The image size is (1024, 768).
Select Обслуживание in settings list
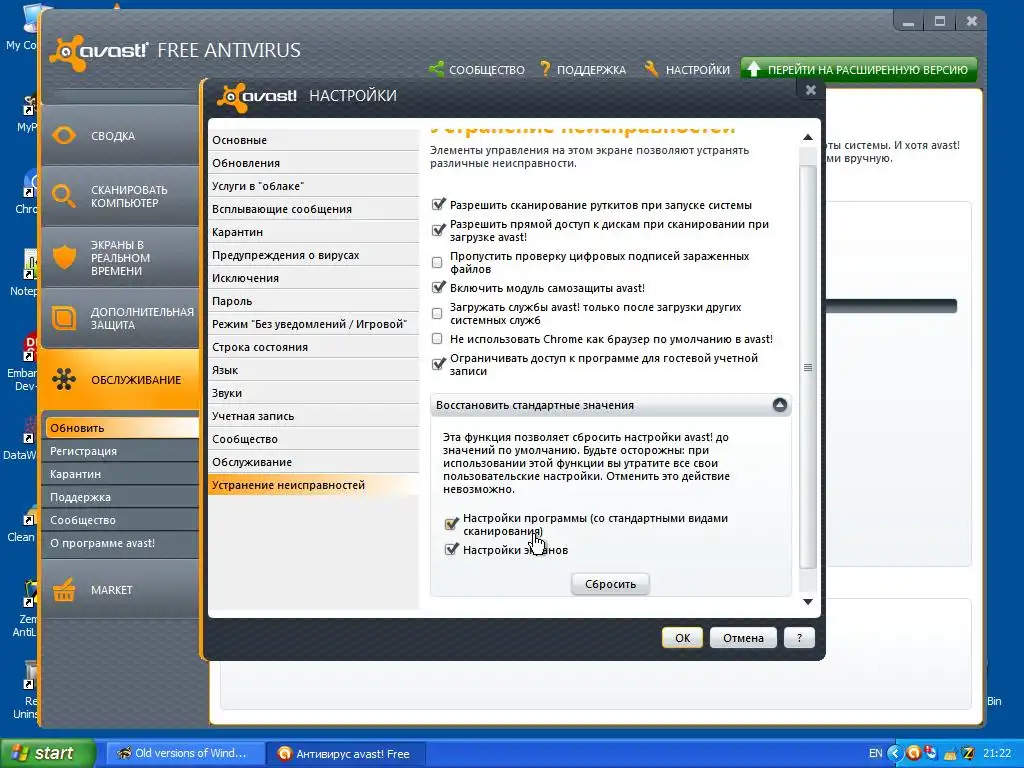tap(313, 462)
